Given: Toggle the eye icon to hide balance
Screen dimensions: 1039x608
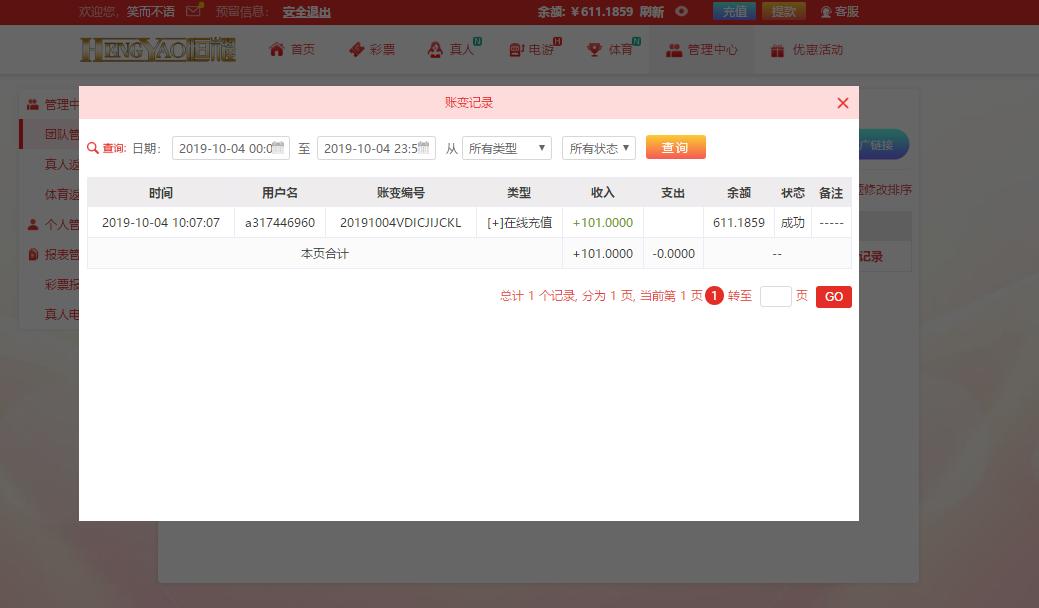Looking at the screenshot, I should coord(681,11).
